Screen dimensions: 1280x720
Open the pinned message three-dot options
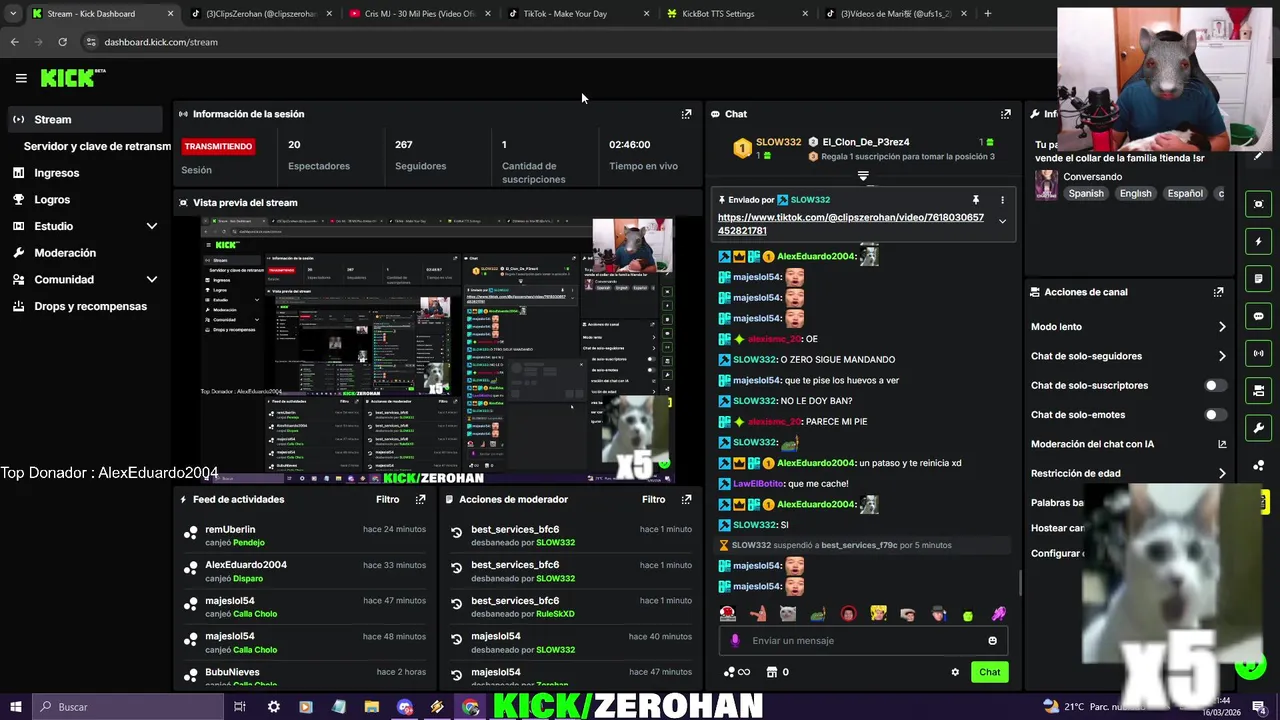pos(1002,200)
